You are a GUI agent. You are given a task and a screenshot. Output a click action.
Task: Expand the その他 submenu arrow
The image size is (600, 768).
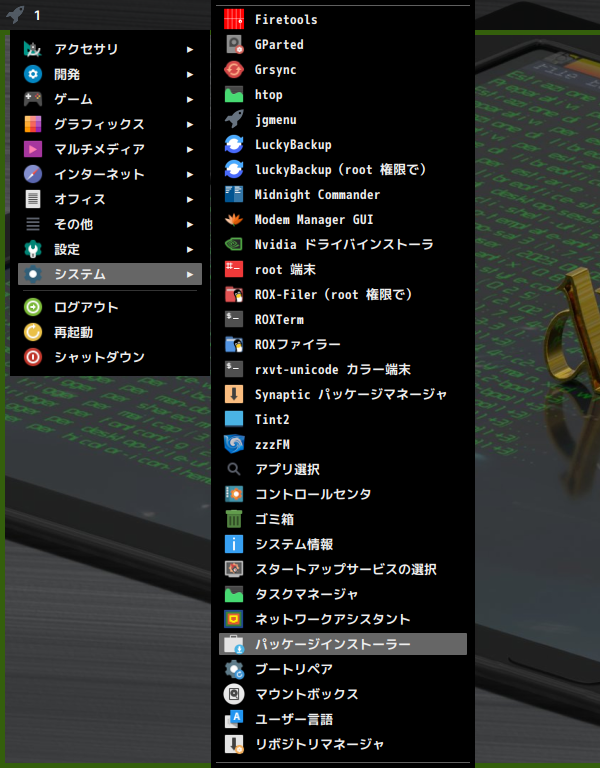190,224
